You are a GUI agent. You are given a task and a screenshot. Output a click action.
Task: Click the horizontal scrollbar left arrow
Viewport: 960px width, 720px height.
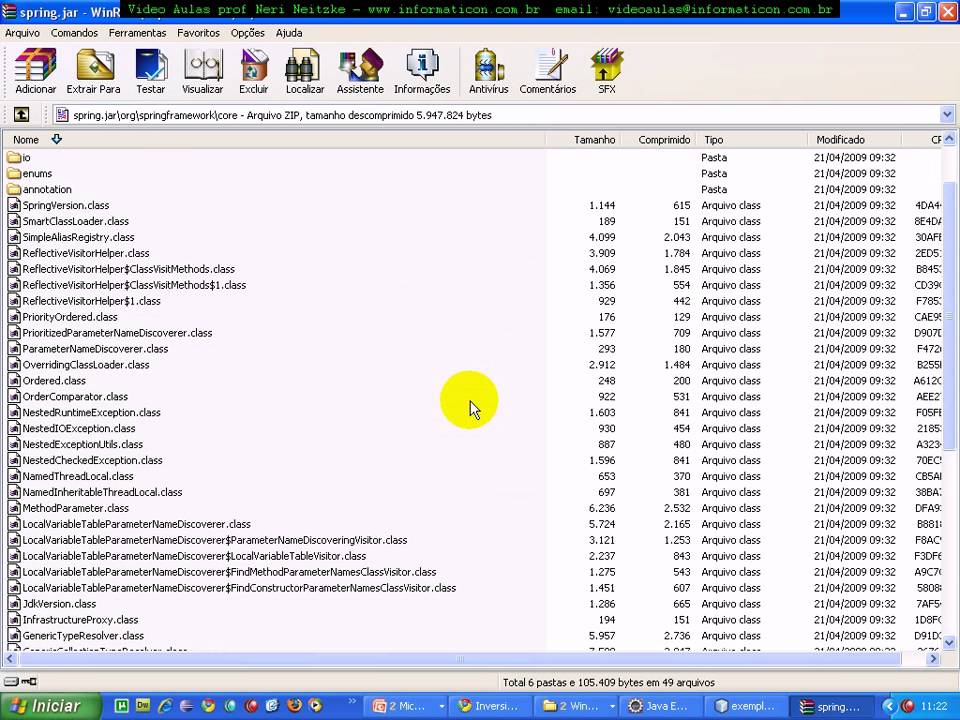click(9, 659)
